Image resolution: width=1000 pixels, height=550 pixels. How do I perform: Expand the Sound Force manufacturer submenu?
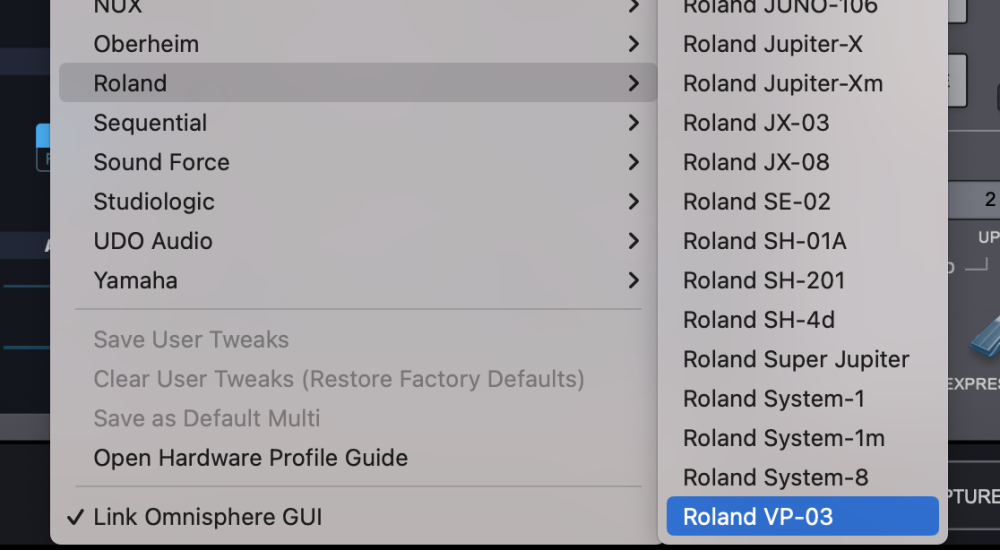pos(161,162)
